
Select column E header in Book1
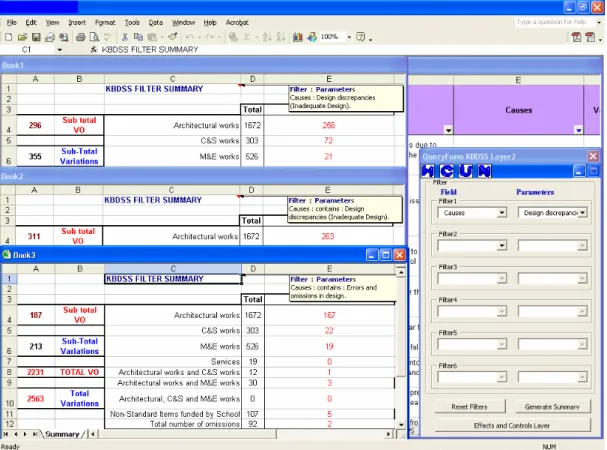[x=329, y=79]
